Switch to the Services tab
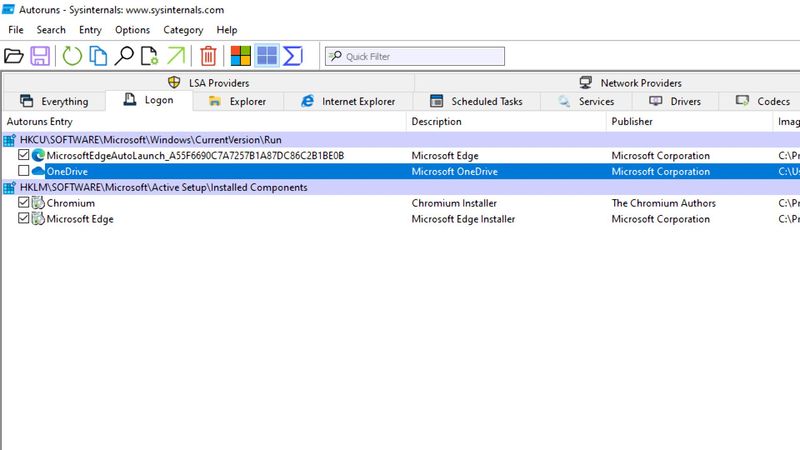The height and width of the screenshot is (450, 800). click(x=586, y=101)
